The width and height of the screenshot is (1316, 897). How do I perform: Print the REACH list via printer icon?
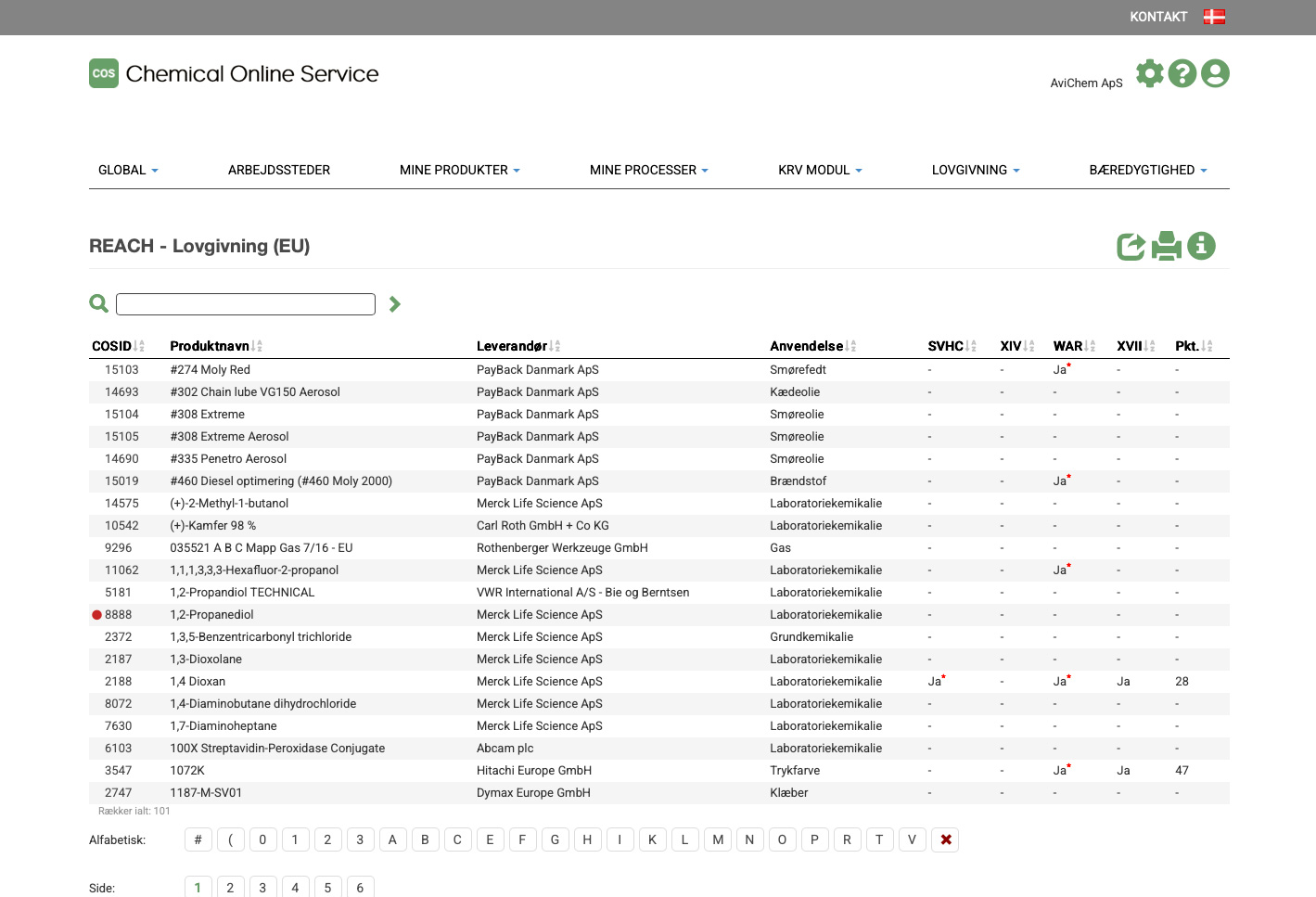pyautogui.click(x=1166, y=246)
